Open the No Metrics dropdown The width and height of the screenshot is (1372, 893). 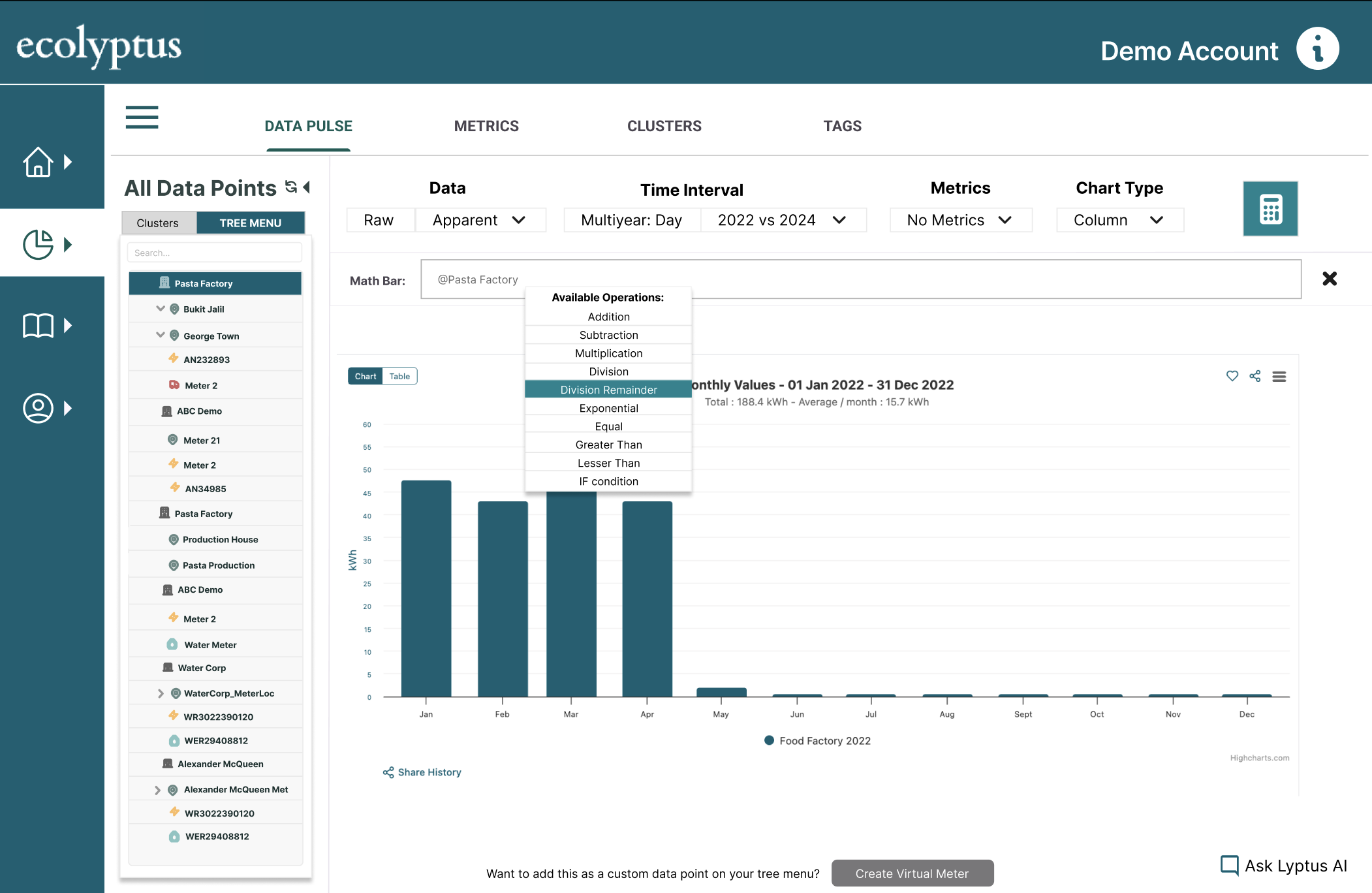pos(959,220)
